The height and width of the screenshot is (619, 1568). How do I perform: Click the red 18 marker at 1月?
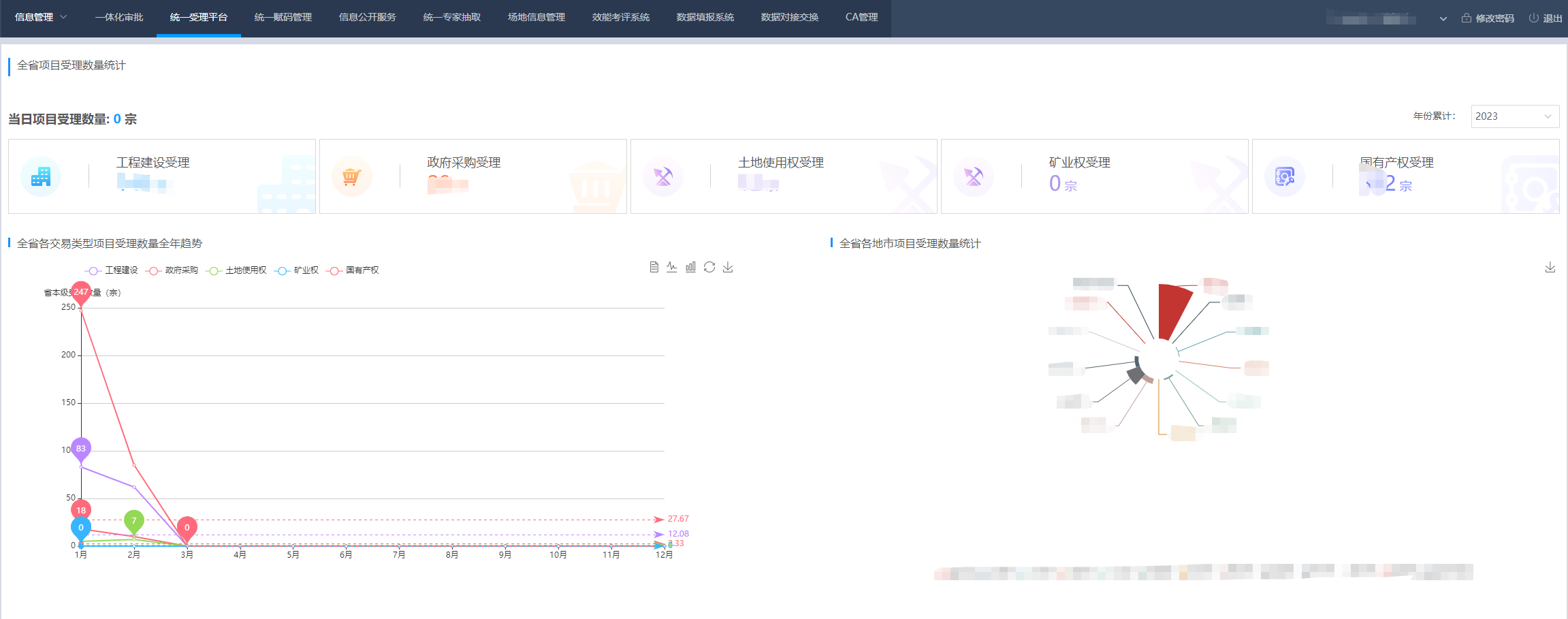81,511
